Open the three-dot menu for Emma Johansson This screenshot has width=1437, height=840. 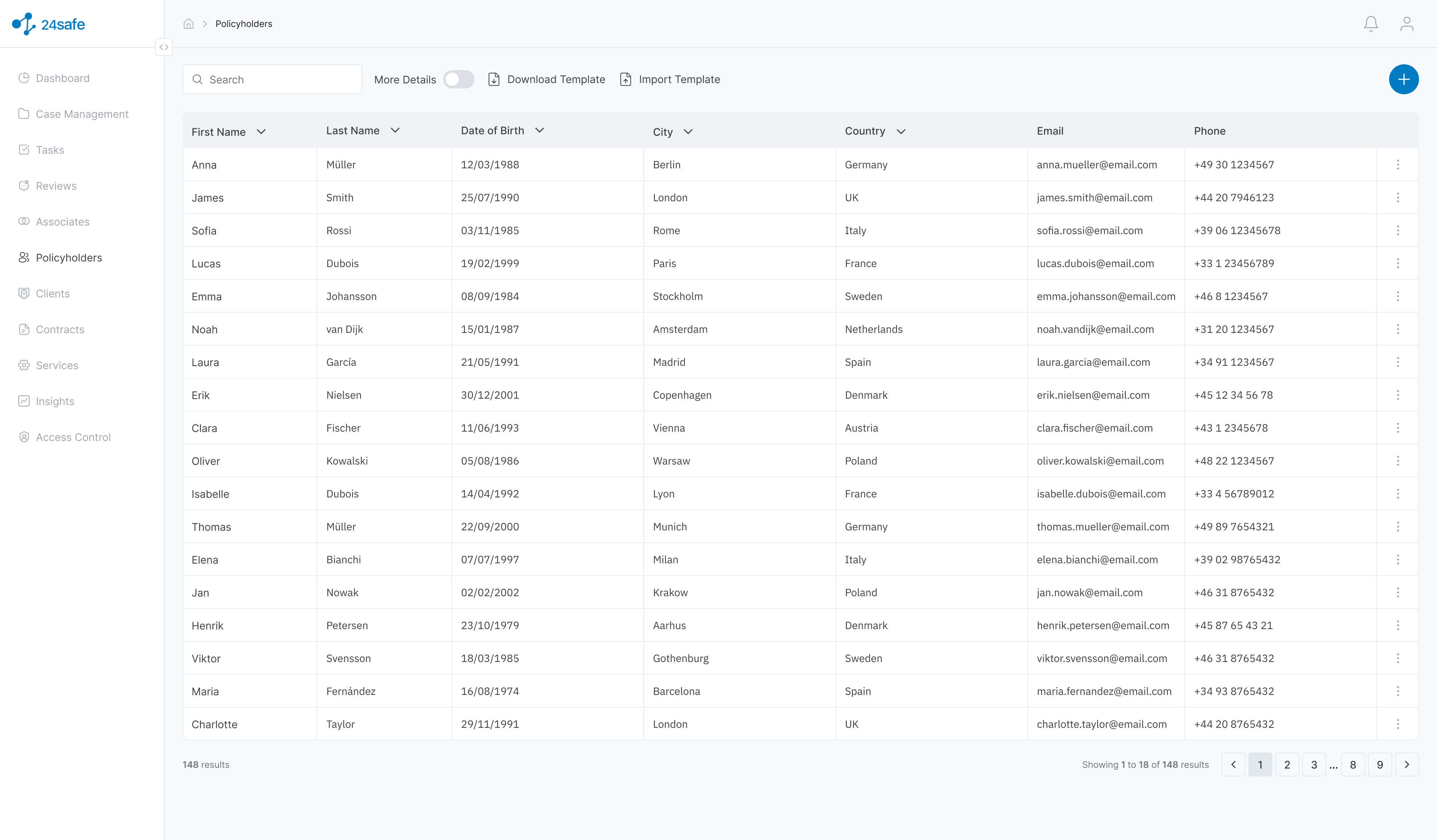coord(1398,296)
